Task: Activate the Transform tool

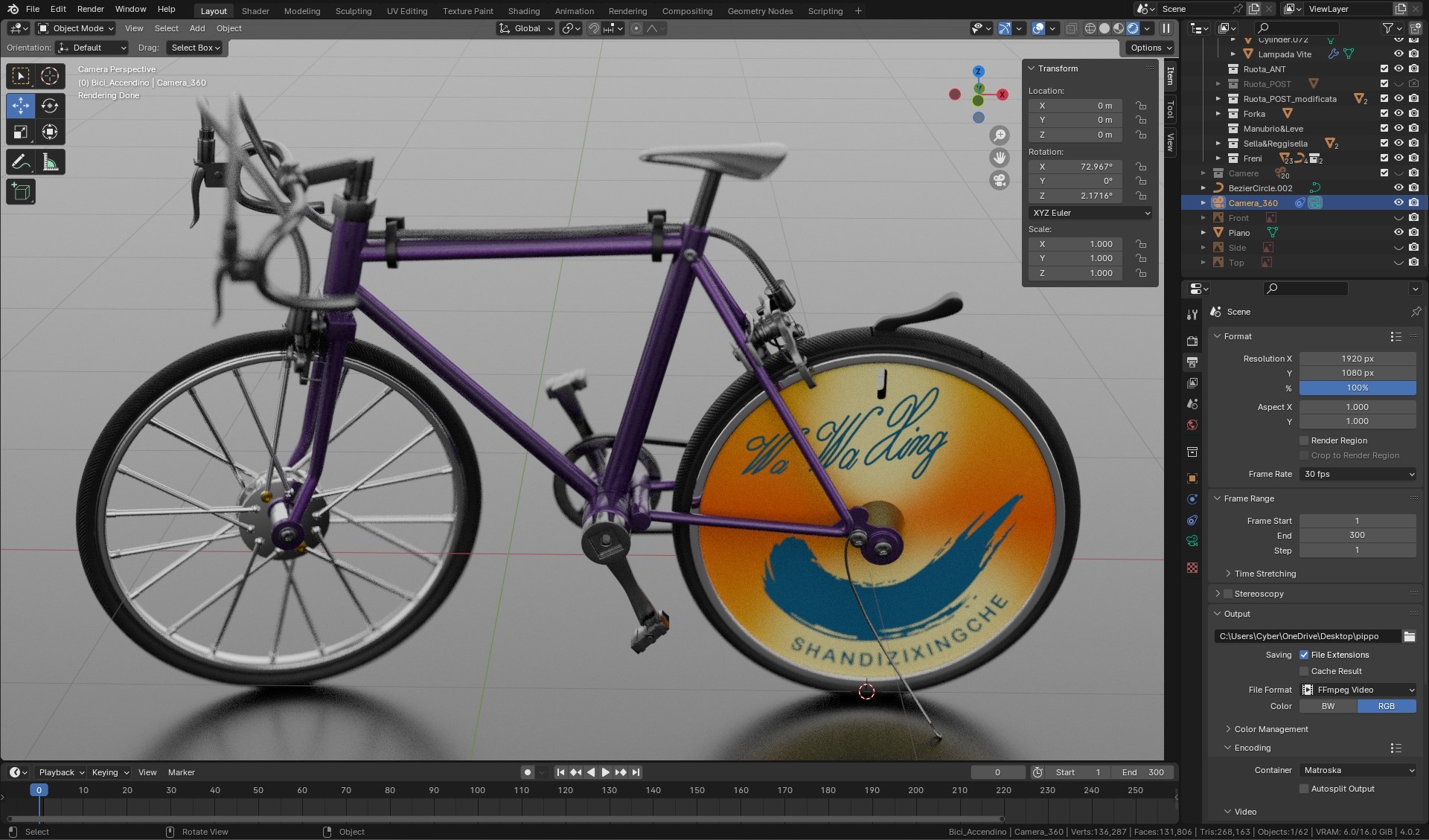Action: click(x=50, y=132)
